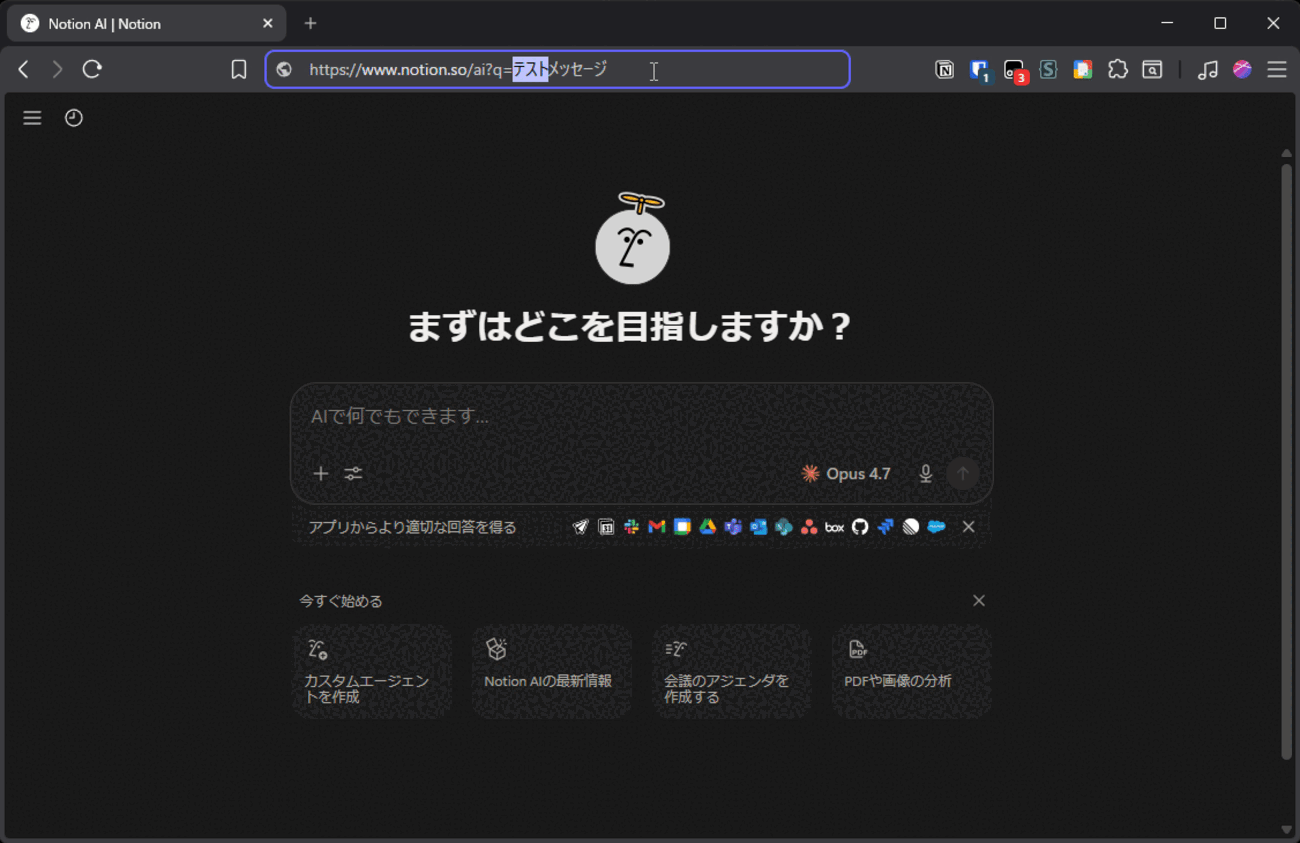Click the Google Calendar connector icon
The height and width of the screenshot is (843, 1300).
682,527
